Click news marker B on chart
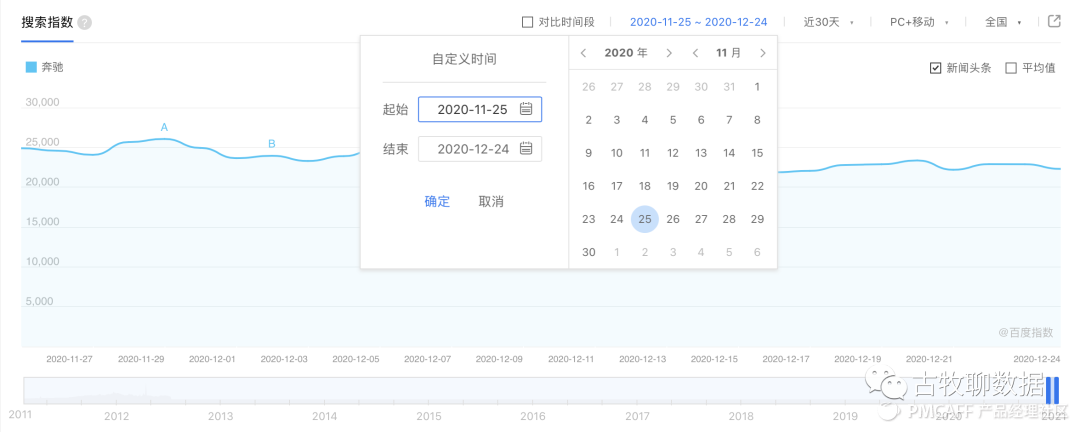The height and width of the screenshot is (432, 1080). (x=271, y=144)
